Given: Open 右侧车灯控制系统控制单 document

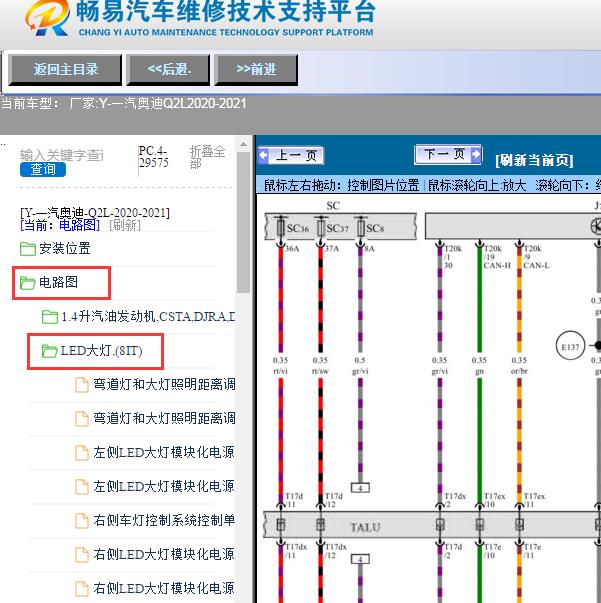Looking at the screenshot, I should click(164, 520).
